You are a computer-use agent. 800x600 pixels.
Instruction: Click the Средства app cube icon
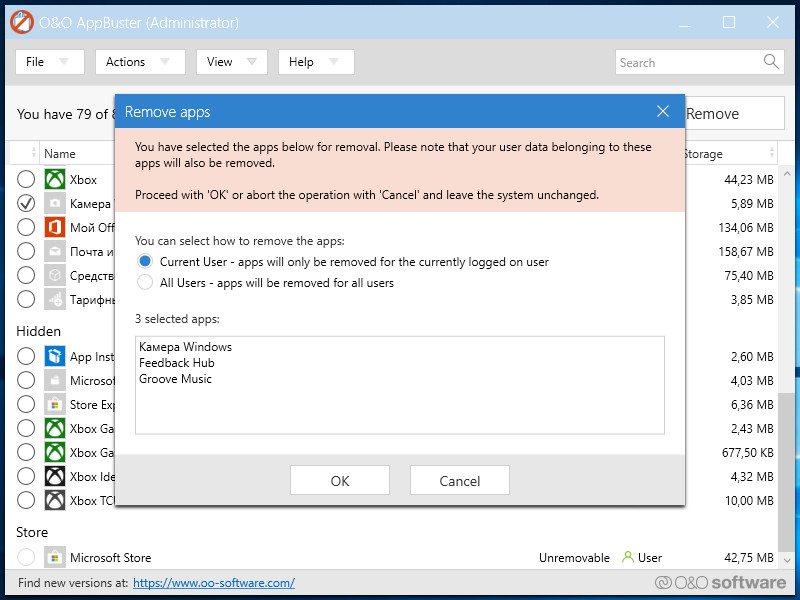click(x=55, y=275)
